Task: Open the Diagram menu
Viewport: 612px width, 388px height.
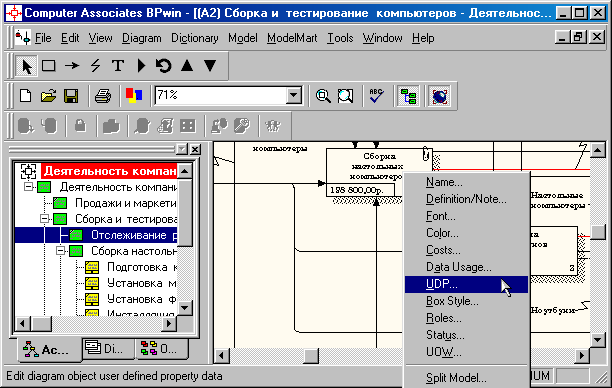Action: click(142, 38)
